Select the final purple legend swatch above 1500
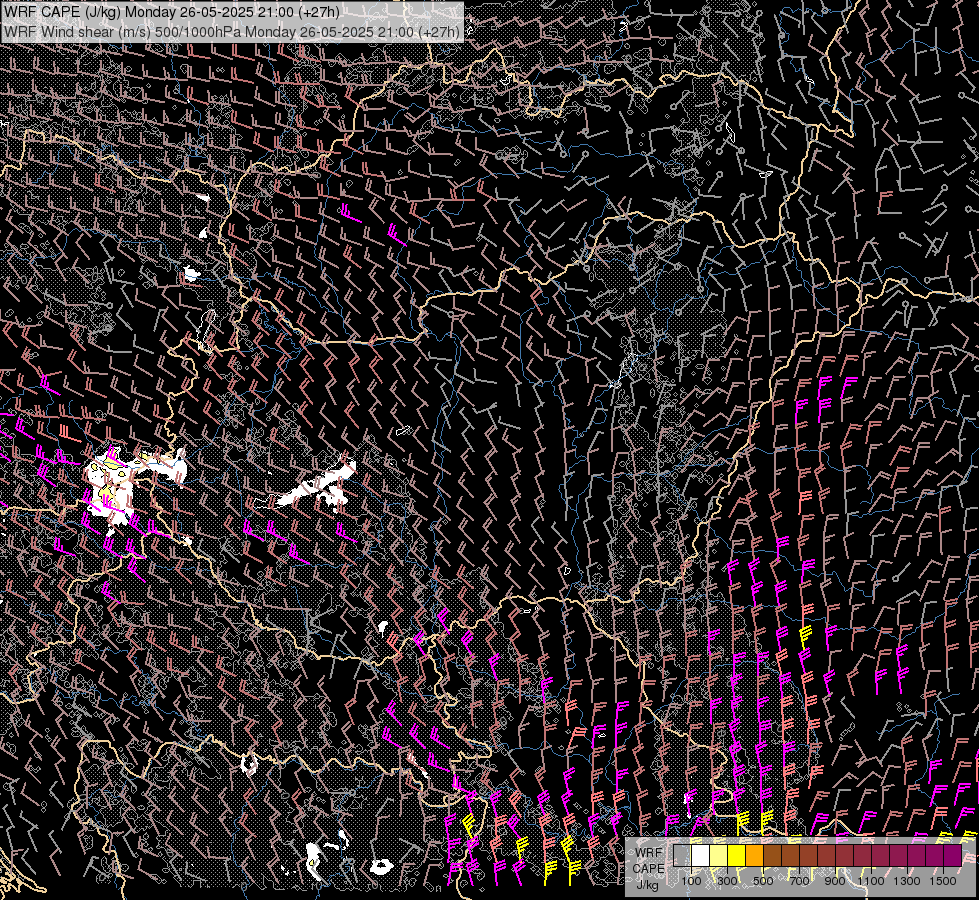The width and height of the screenshot is (979, 900). [953, 855]
